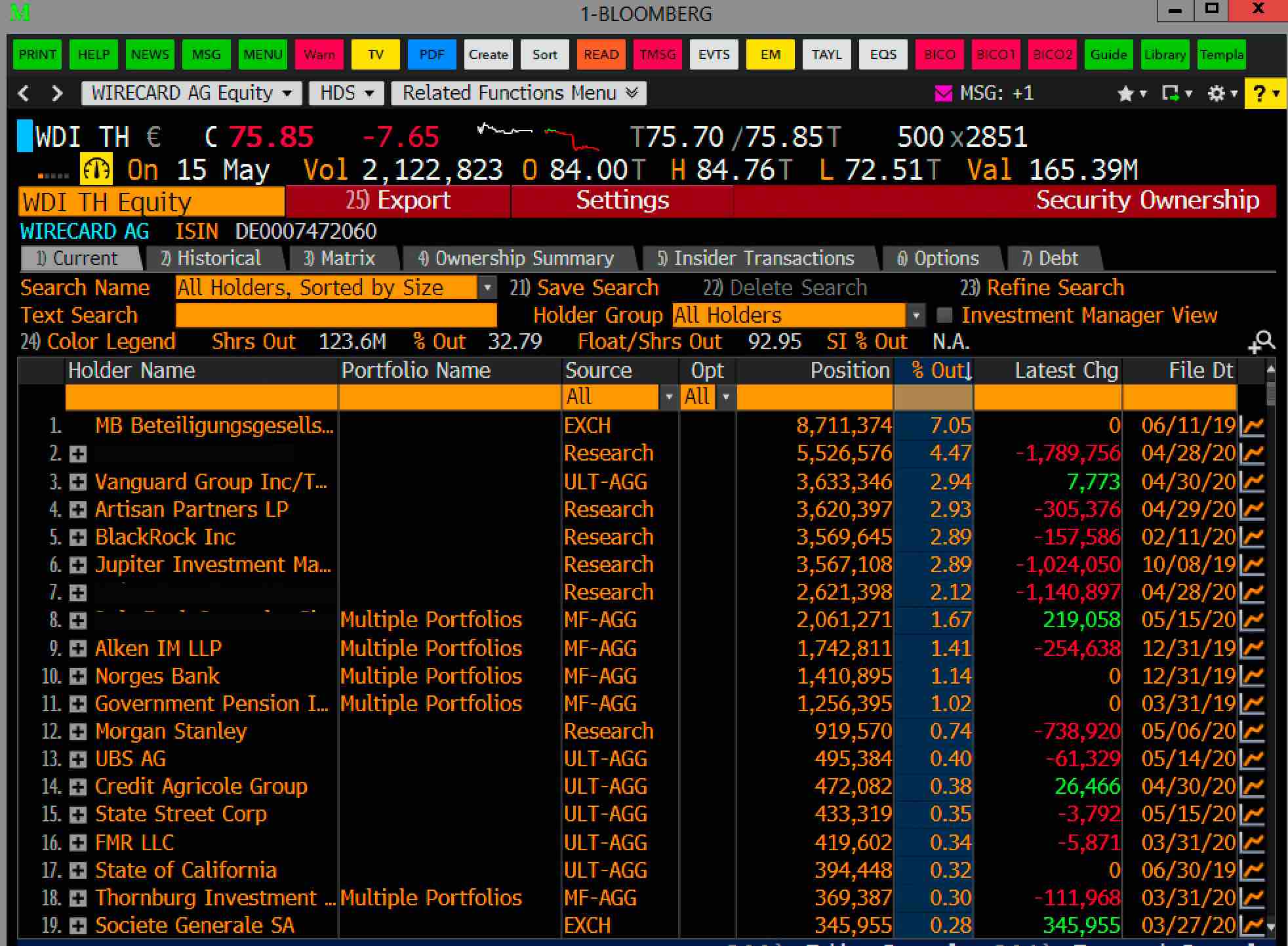The height and width of the screenshot is (946, 1288).
Task: Click the magnifier zoom icon above table
Action: 1262,342
